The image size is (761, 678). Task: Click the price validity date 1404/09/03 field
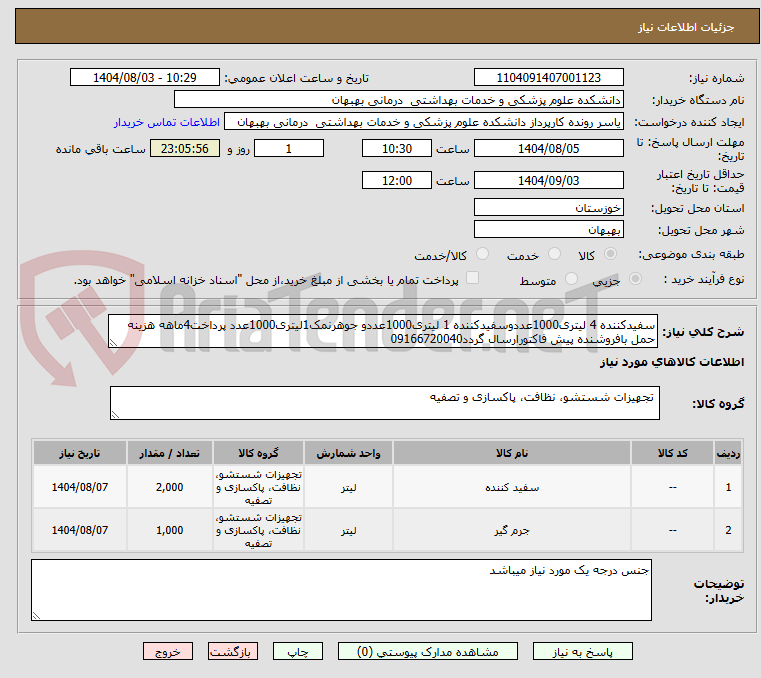(x=549, y=181)
